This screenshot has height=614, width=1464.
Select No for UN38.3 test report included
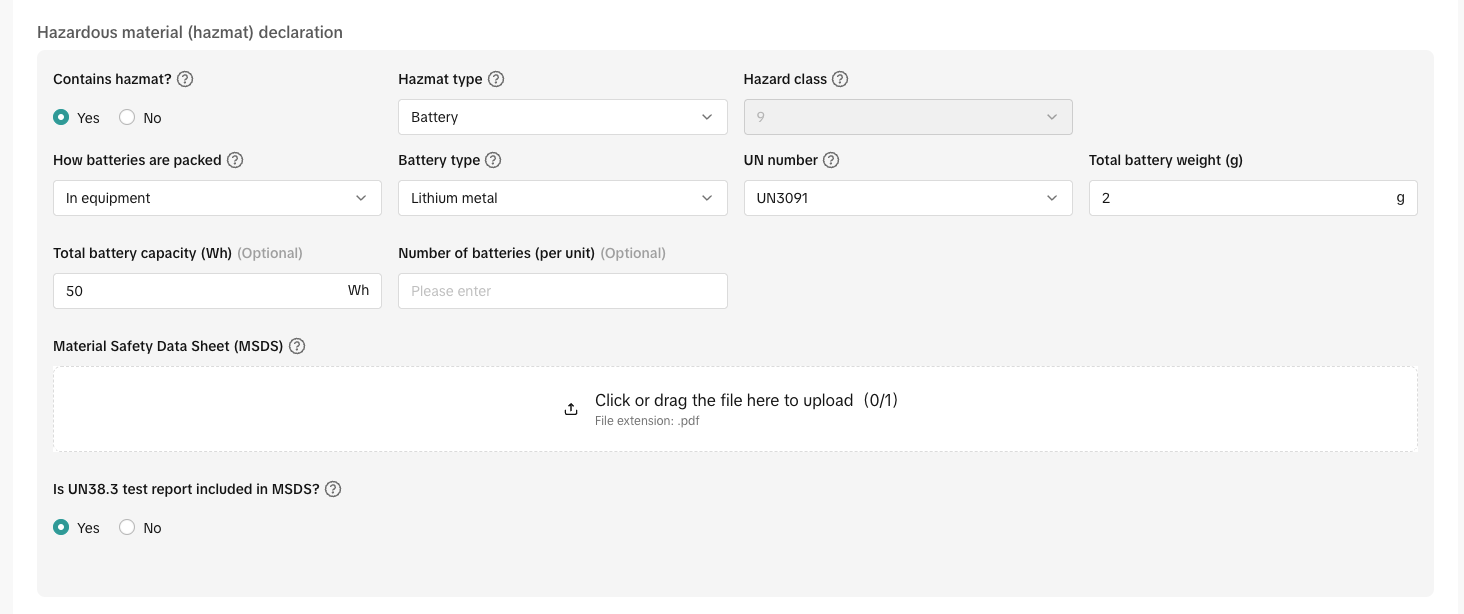127,527
